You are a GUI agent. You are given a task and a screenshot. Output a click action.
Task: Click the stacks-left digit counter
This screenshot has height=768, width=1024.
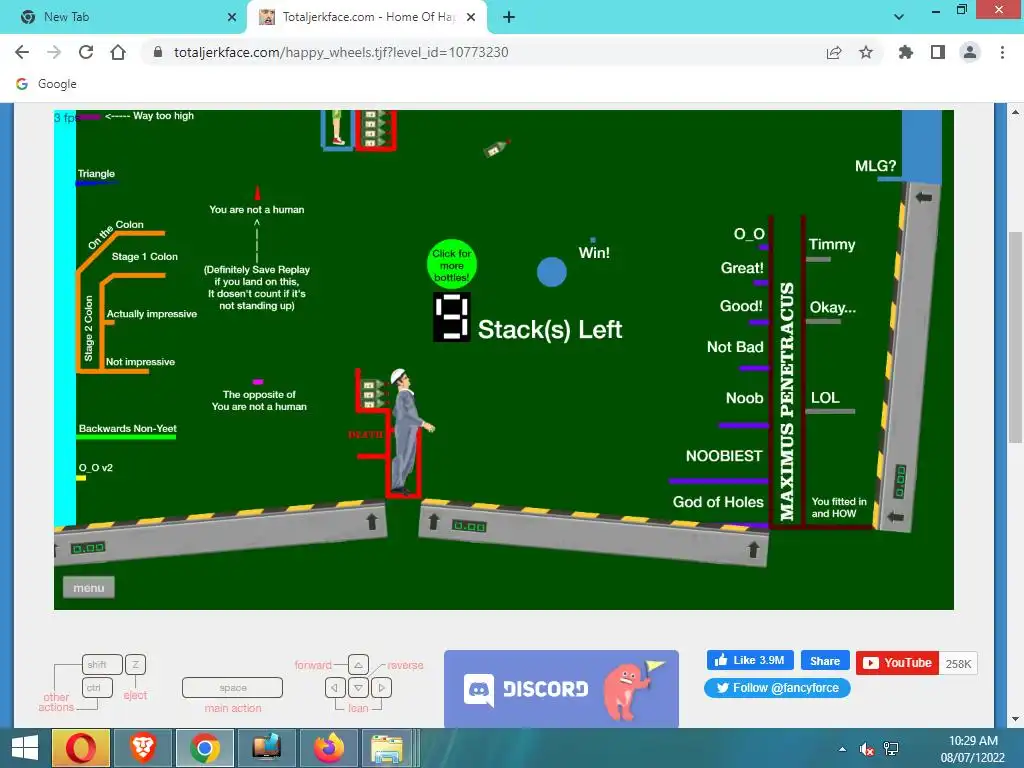[451, 317]
